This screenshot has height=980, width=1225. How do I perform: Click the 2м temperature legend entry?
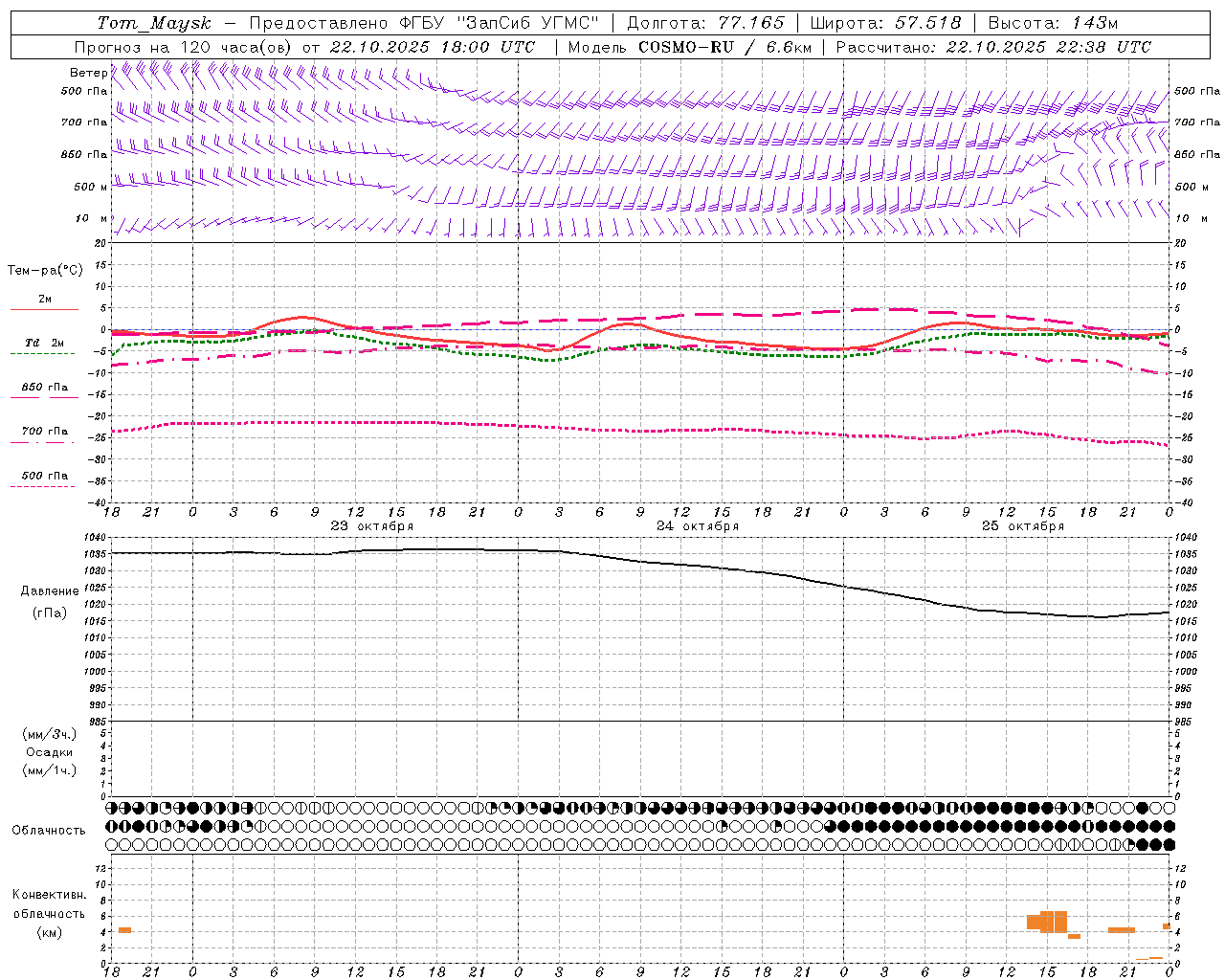pos(45,300)
